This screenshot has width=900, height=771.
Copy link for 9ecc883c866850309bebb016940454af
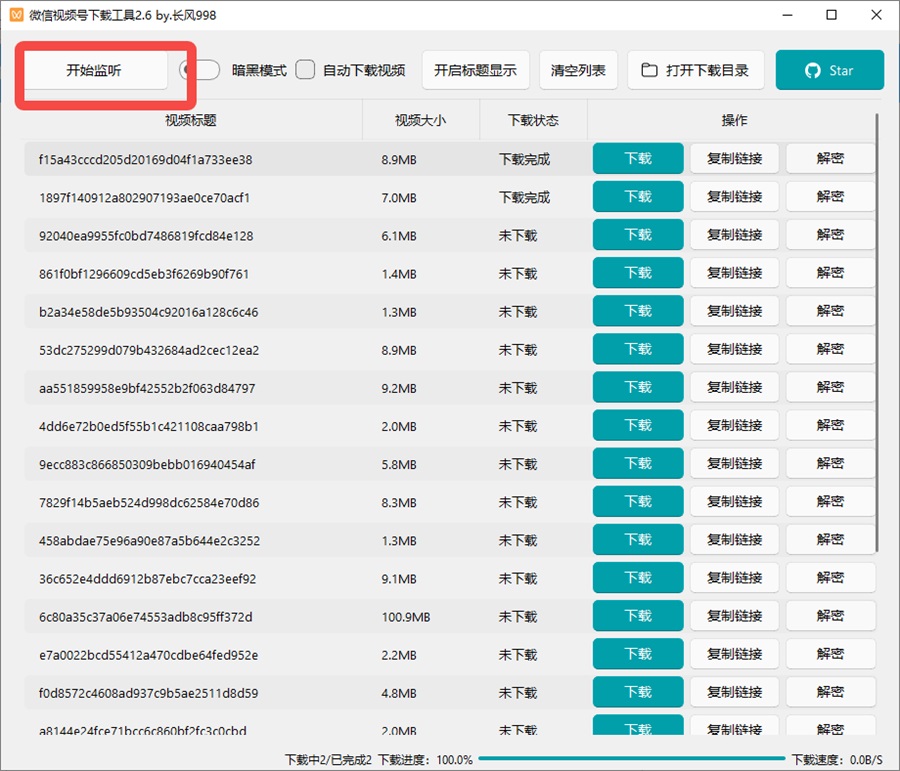tap(734, 463)
